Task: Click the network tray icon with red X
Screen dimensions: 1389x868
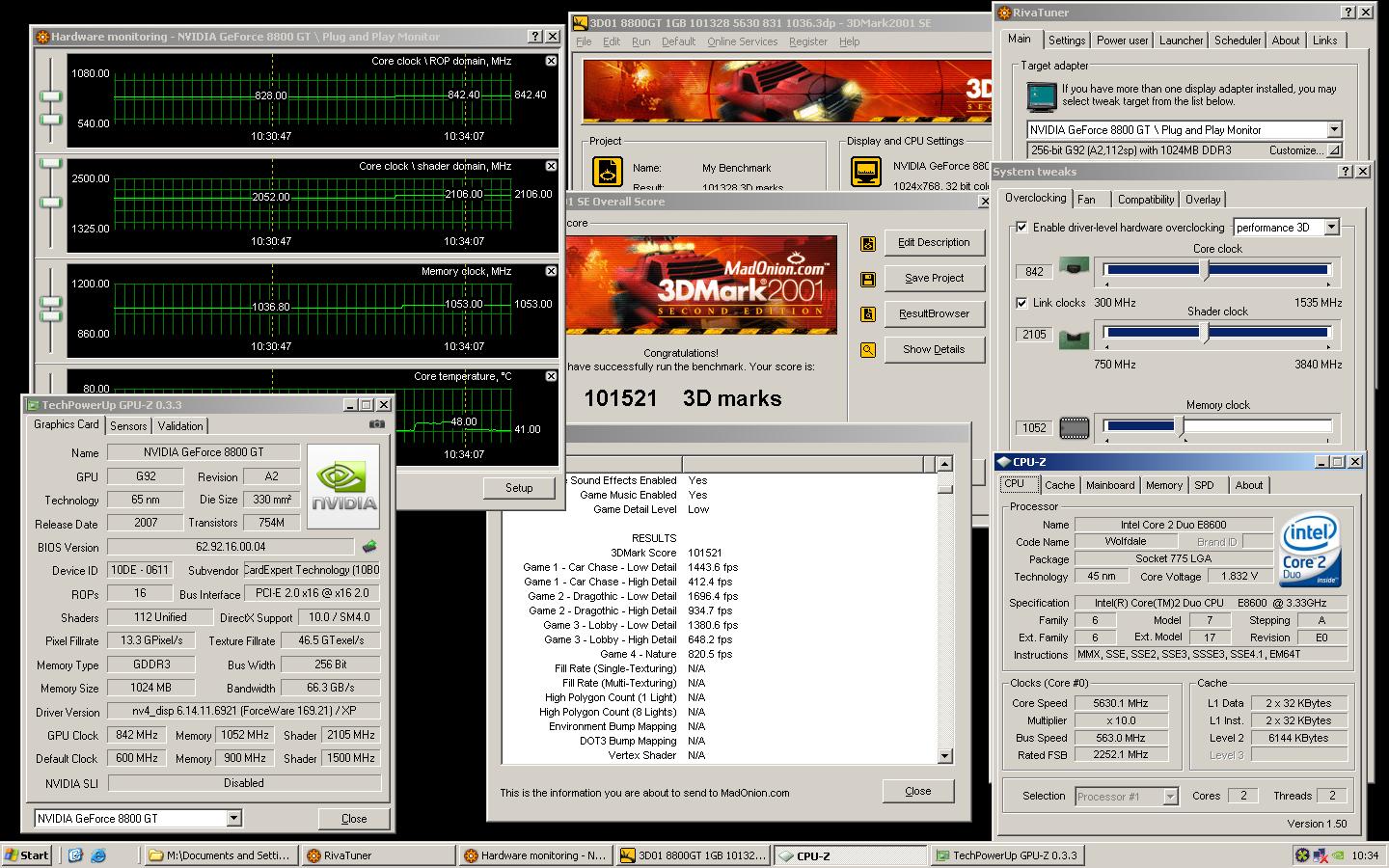Action: point(1320,854)
